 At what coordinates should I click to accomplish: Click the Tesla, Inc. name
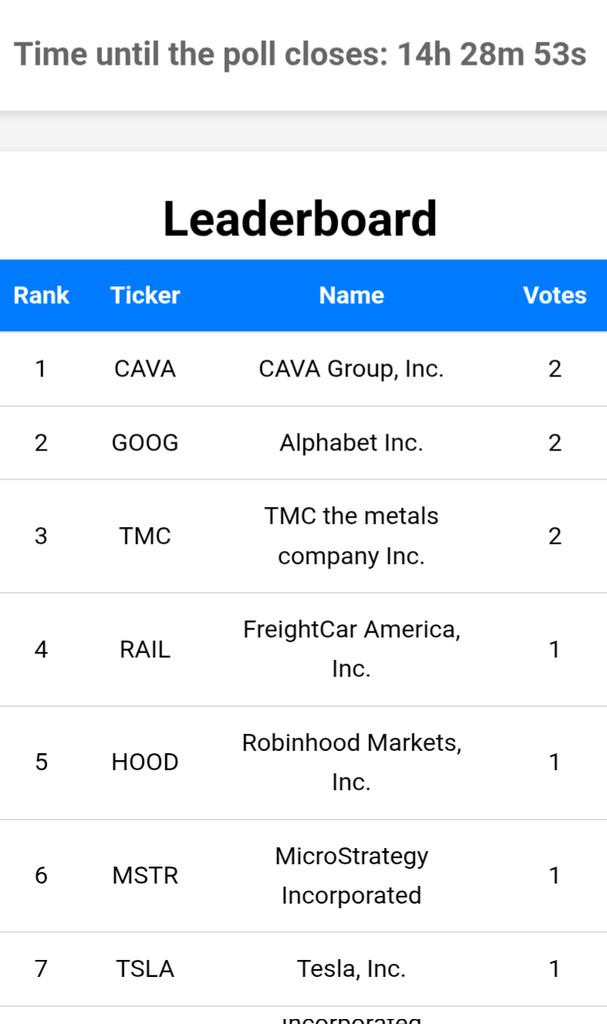coord(352,968)
